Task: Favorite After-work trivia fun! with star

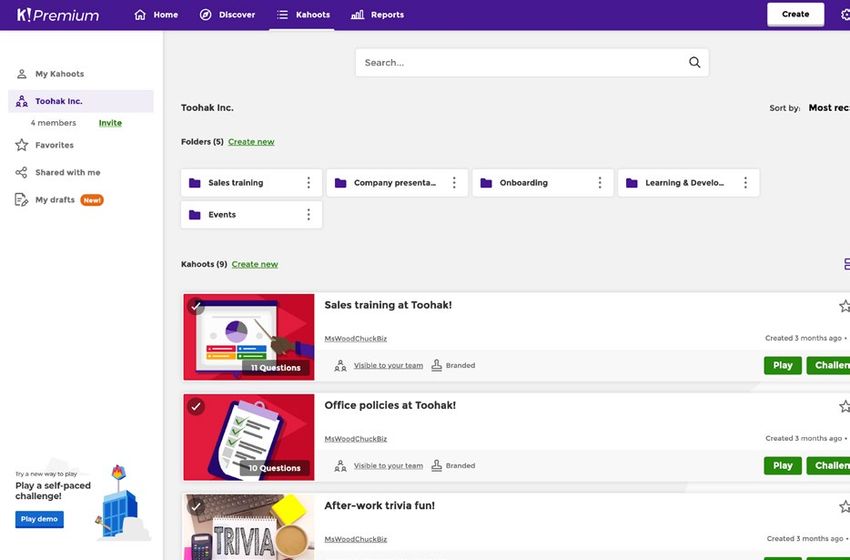Action: 845,507
